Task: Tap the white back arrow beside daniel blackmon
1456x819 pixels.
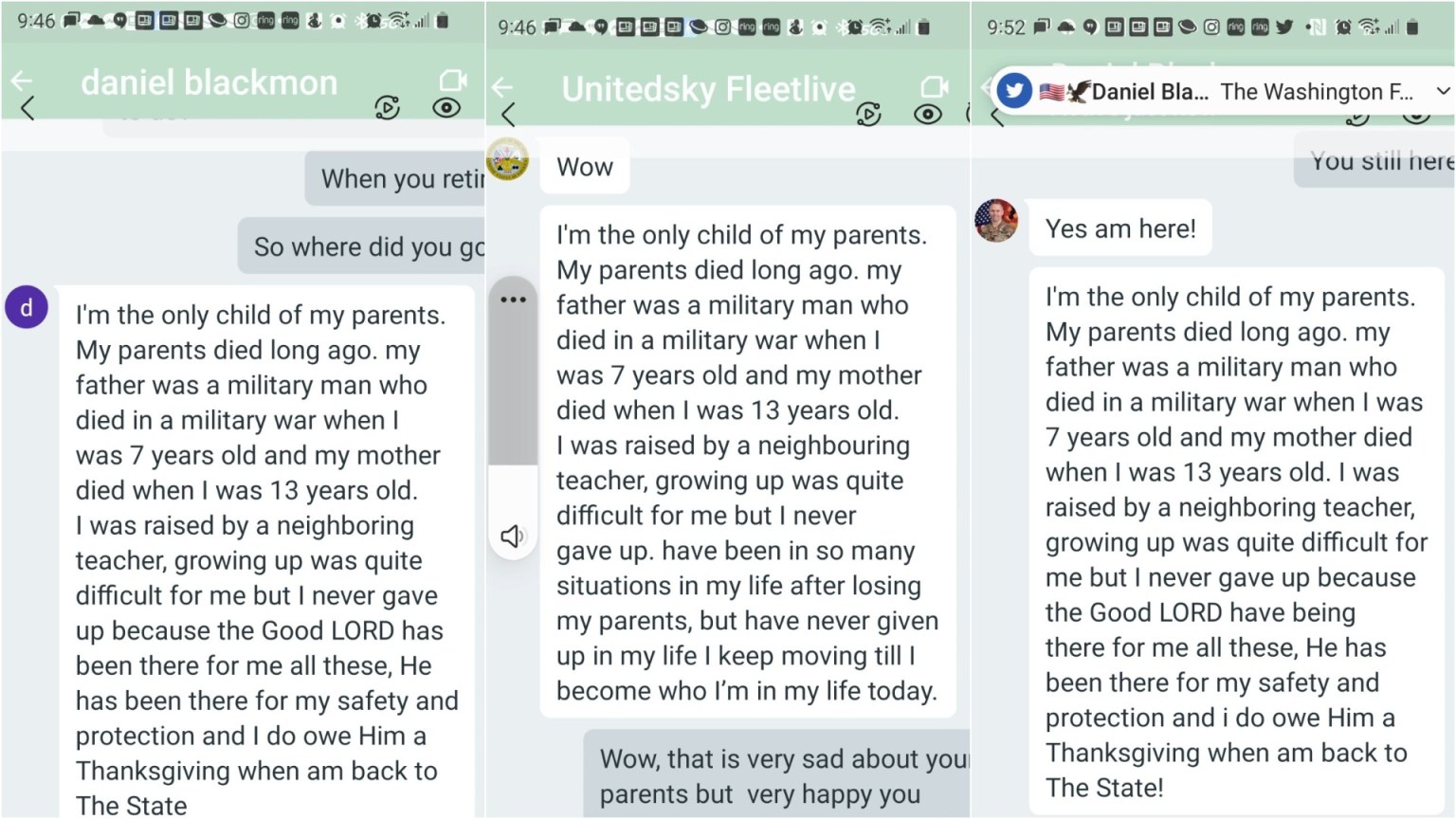Action: pos(21,82)
